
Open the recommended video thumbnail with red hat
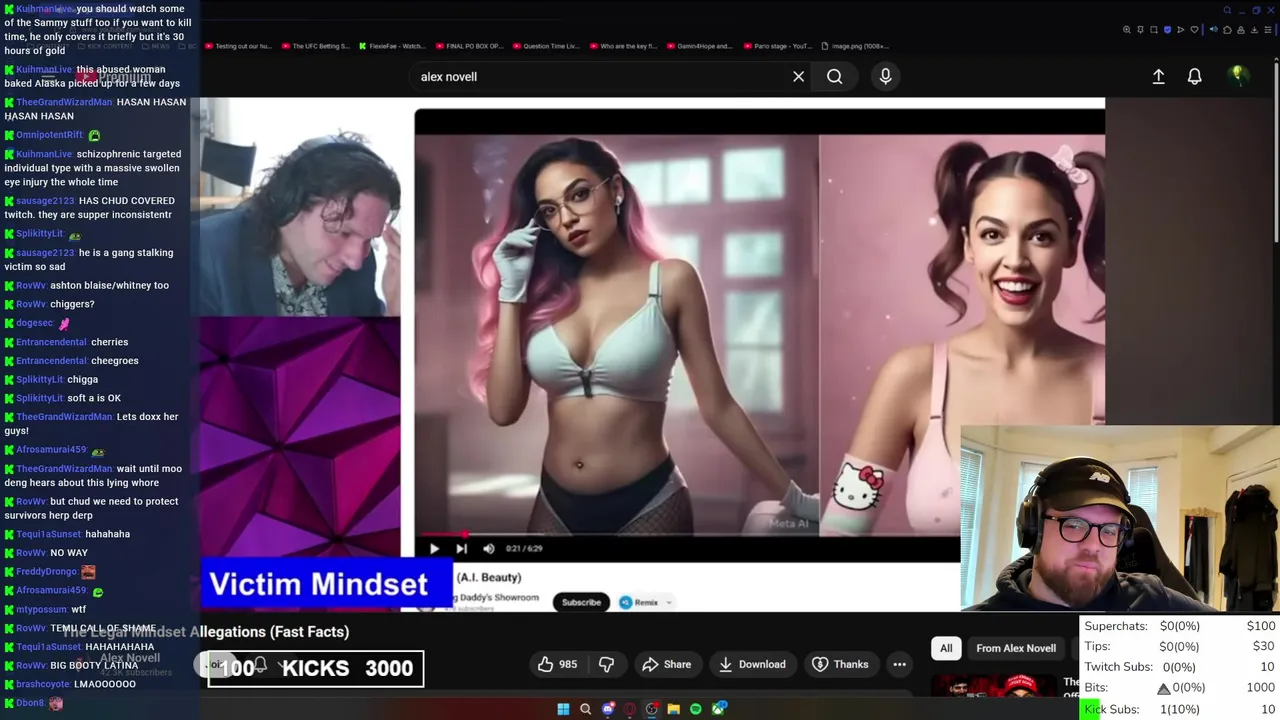[x=993, y=685]
